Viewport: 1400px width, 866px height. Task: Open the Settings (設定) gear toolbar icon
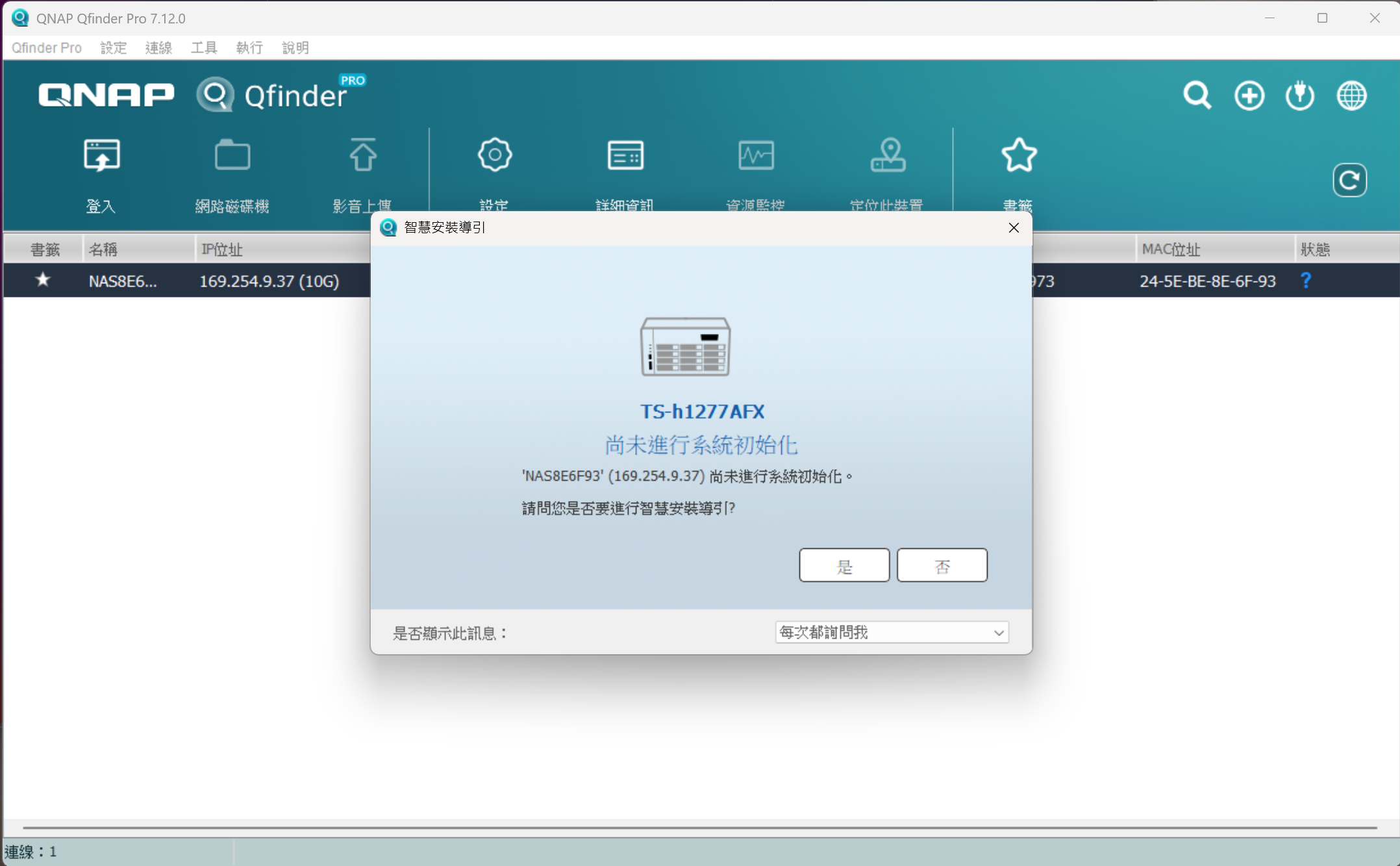[x=495, y=155]
